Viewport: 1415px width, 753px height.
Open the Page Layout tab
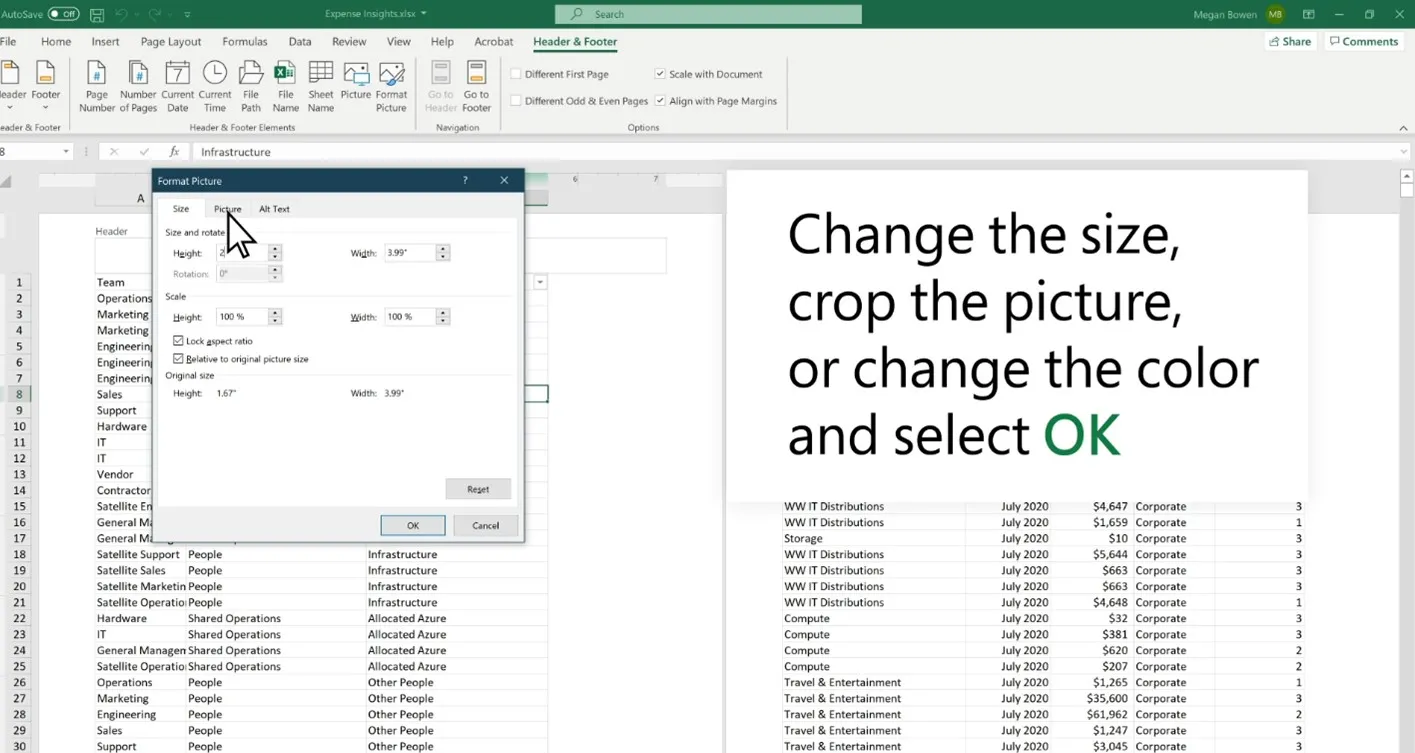click(171, 42)
